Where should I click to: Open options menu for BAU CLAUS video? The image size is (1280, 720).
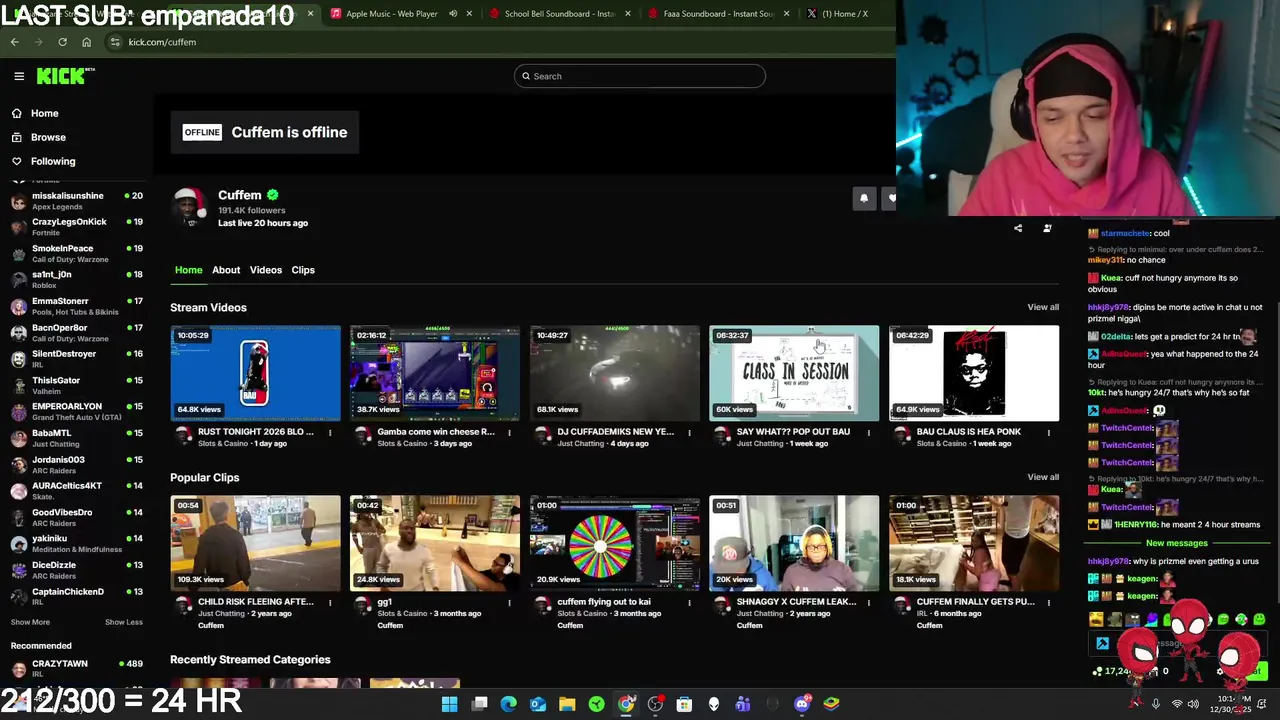pos(1048,433)
